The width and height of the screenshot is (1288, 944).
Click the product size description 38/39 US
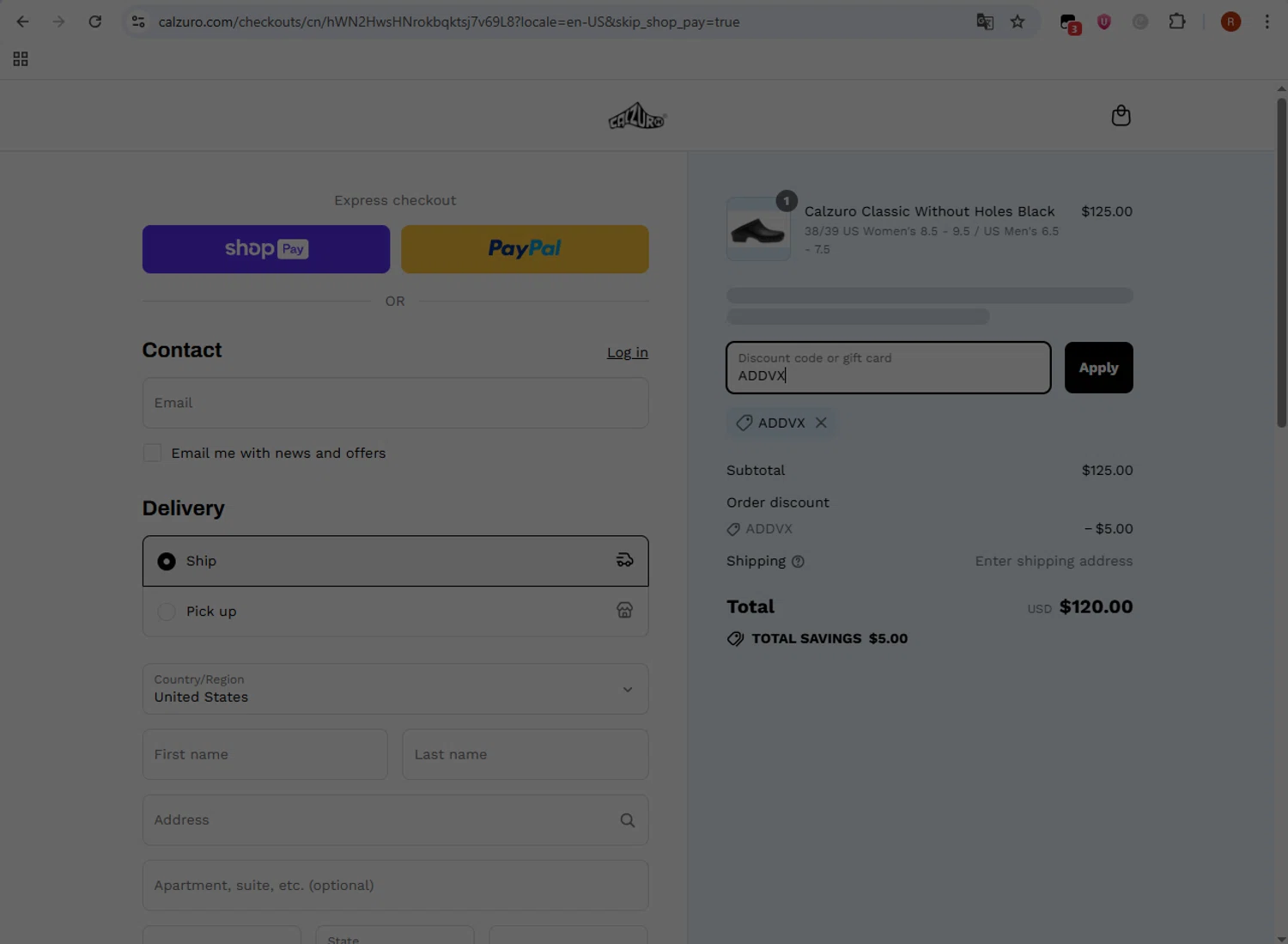(x=932, y=240)
